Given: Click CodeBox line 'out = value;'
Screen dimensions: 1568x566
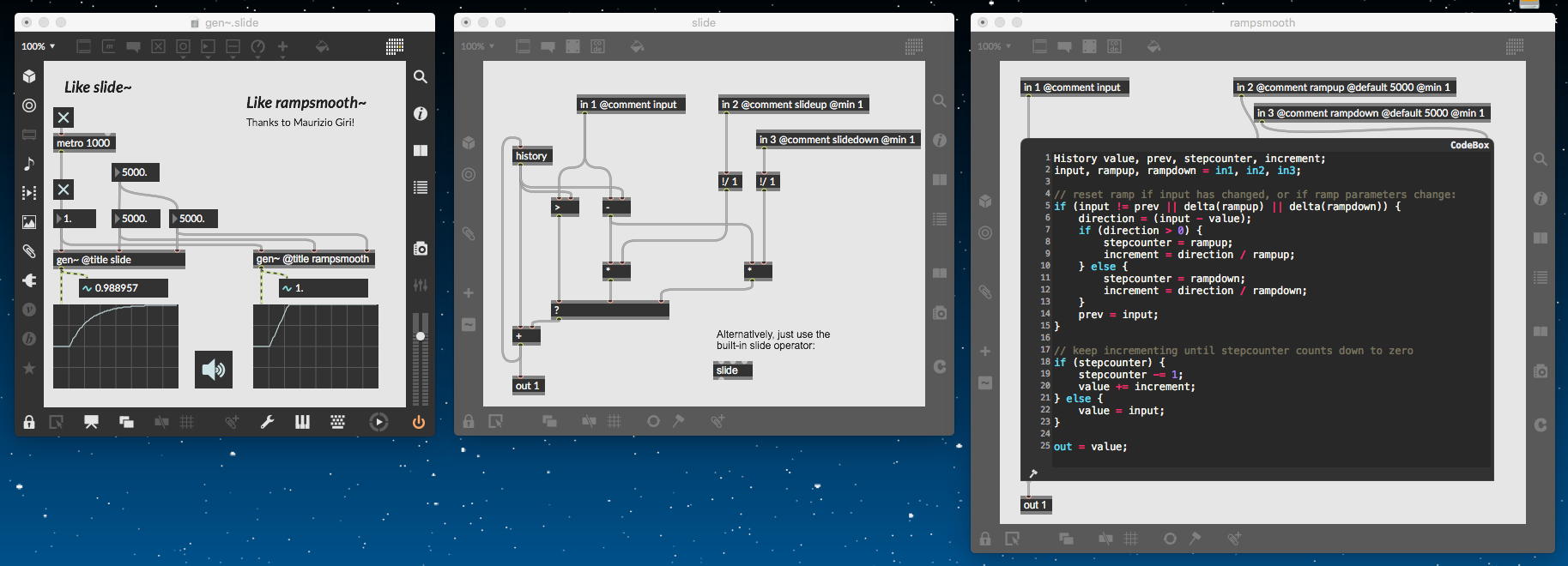Looking at the screenshot, I should coord(1091,447).
